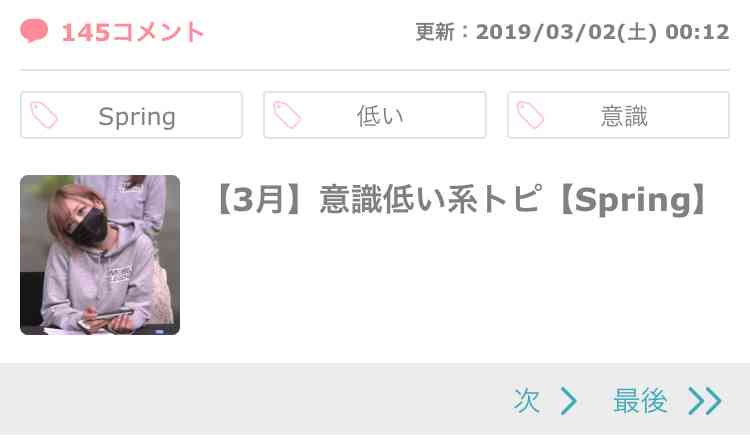Click the pink speech bubble comment icon

[34, 31]
